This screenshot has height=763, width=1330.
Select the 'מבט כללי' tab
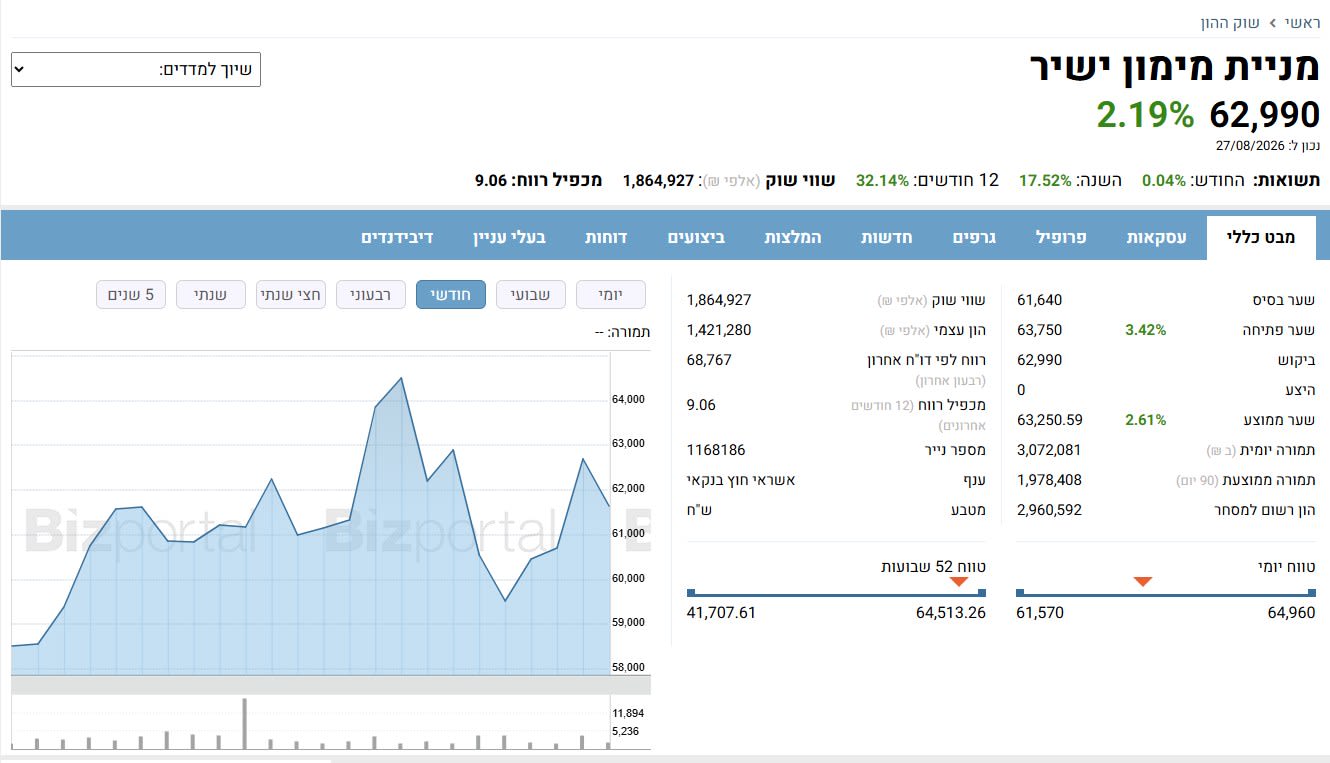[1260, 237]
